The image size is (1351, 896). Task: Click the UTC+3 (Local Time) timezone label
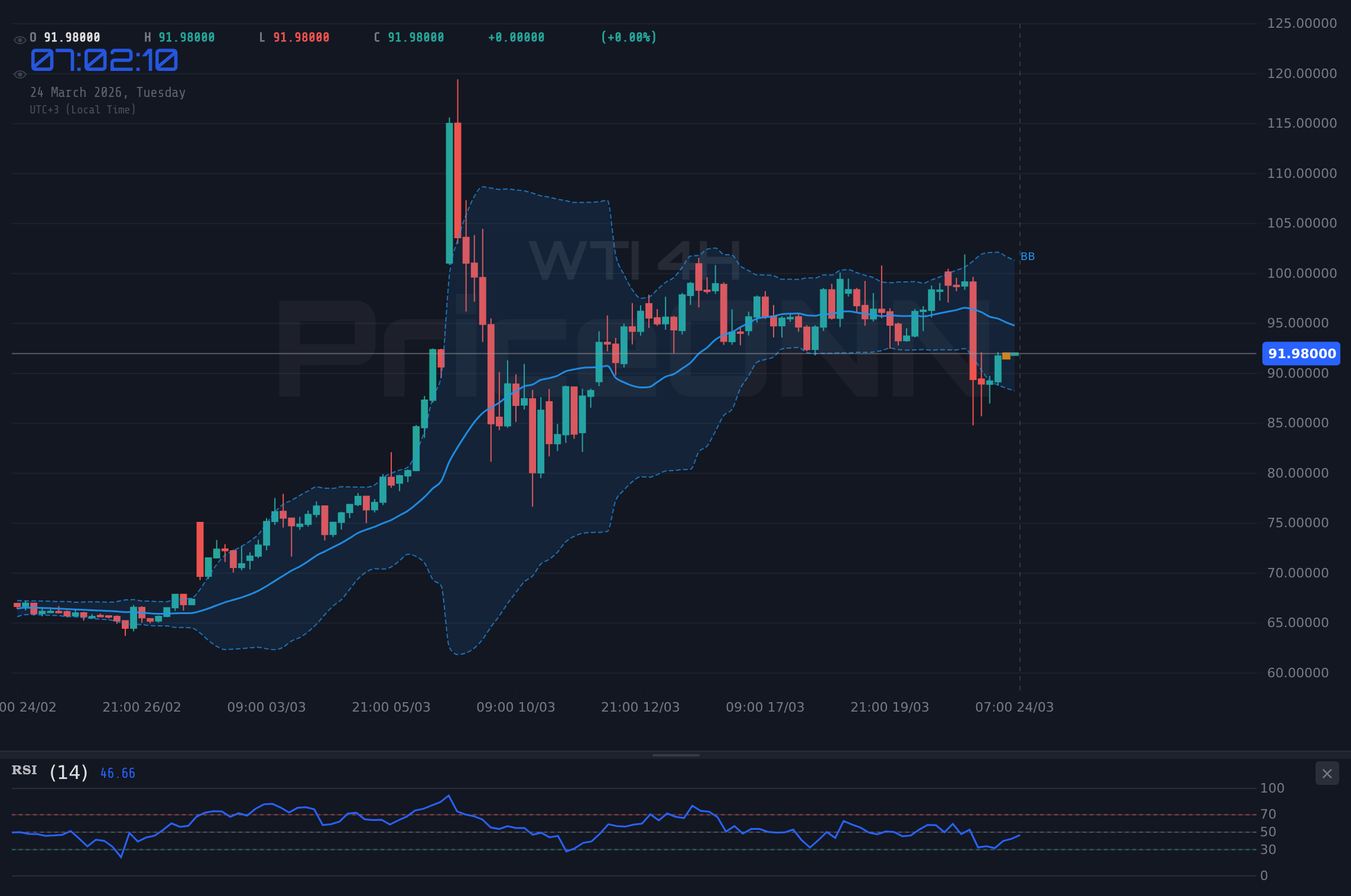(83, 109)
